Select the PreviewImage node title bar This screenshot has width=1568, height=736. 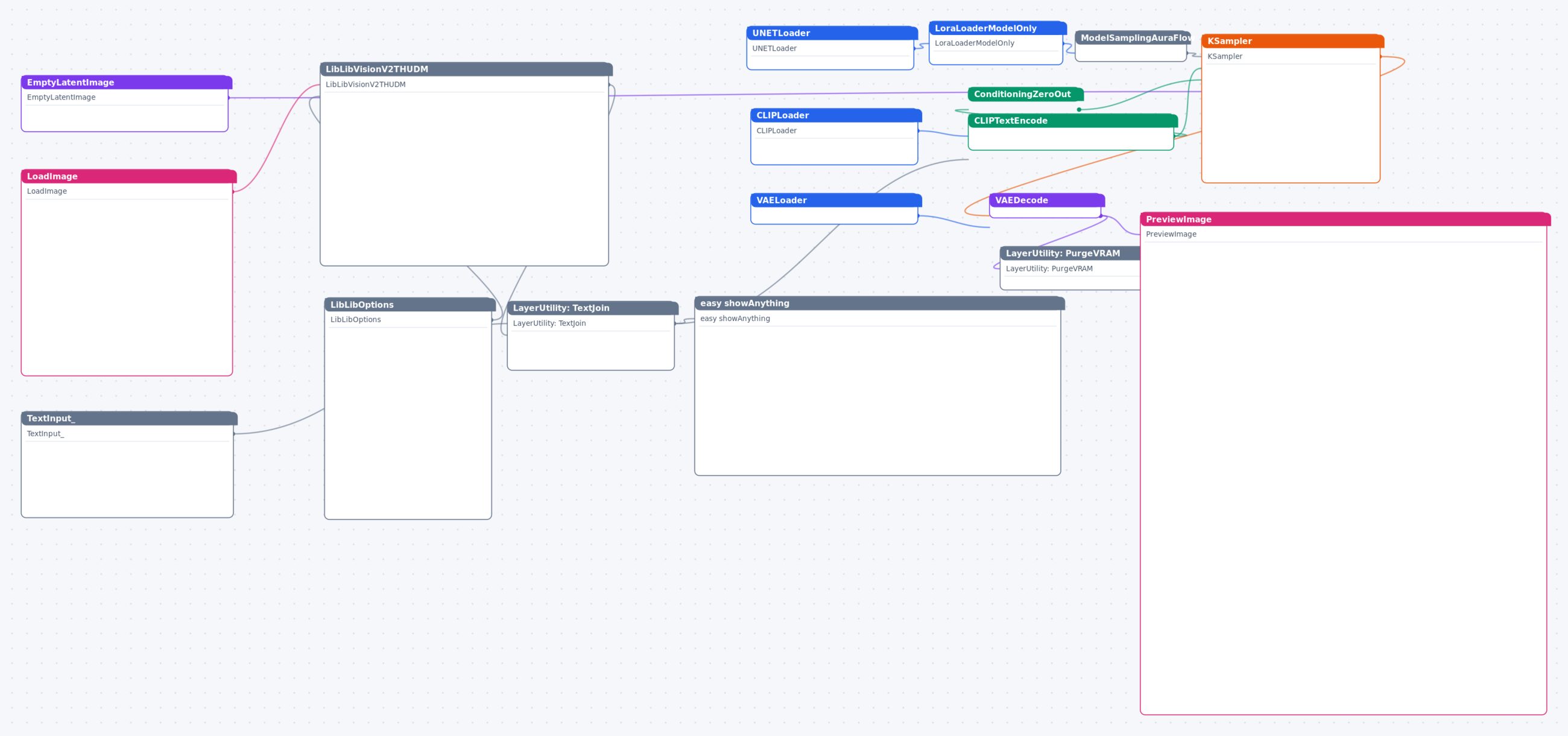point(1345,219)
